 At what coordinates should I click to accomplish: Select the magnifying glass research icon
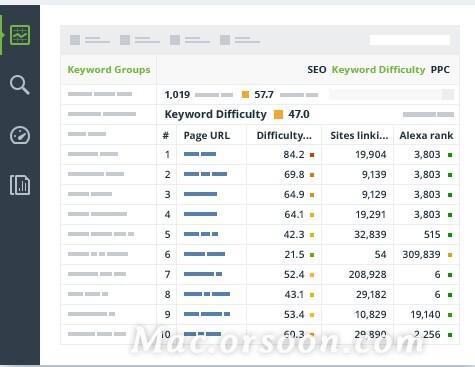[x=20, y=85]
